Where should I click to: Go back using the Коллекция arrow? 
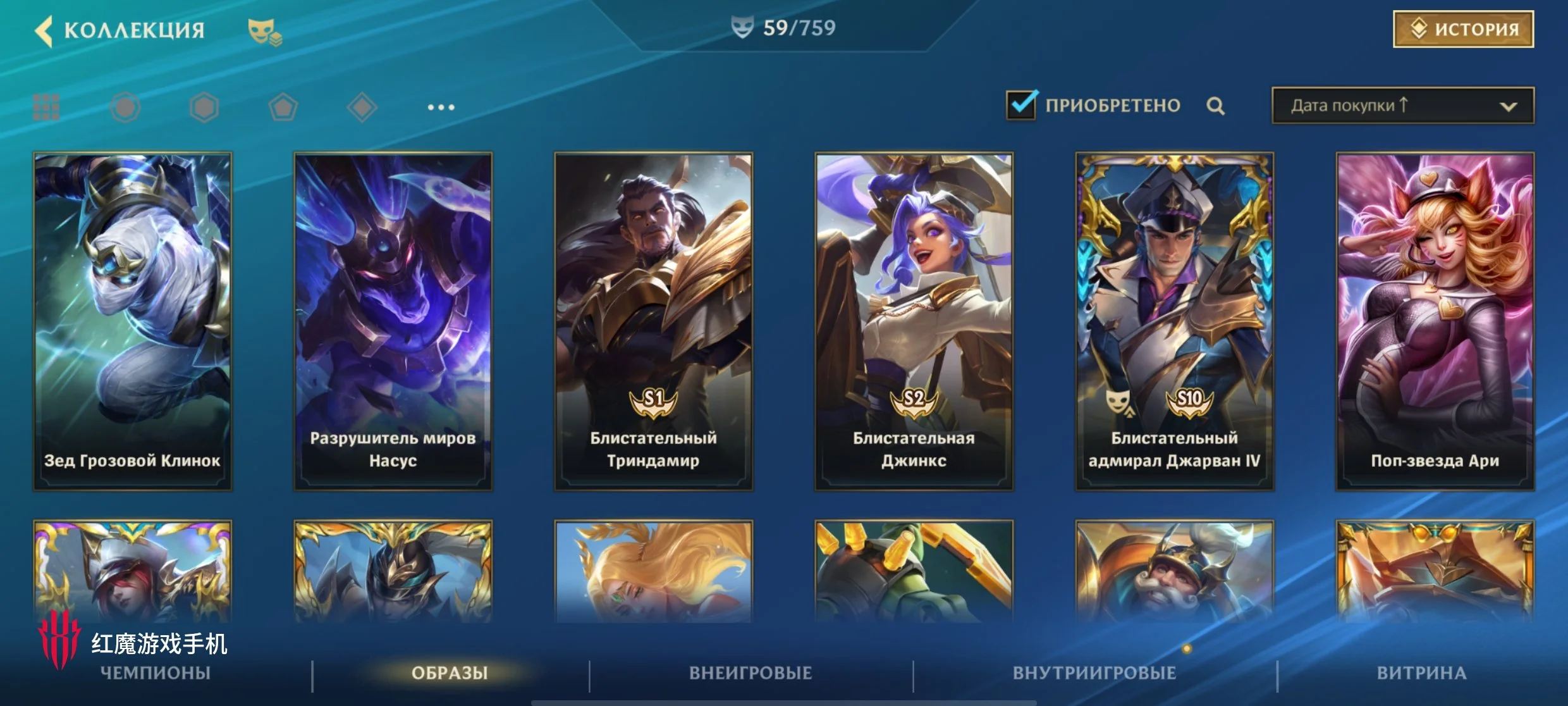tap(44, 30)
